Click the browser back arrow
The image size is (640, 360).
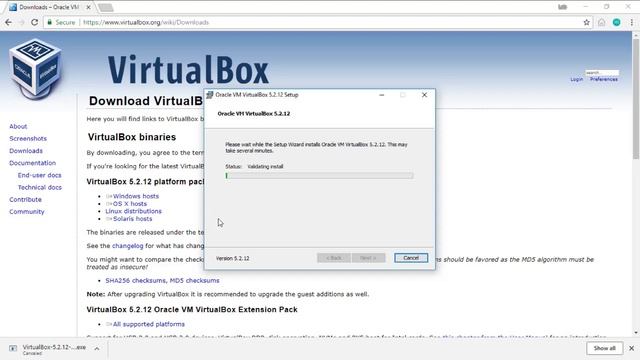click(8, 22)
